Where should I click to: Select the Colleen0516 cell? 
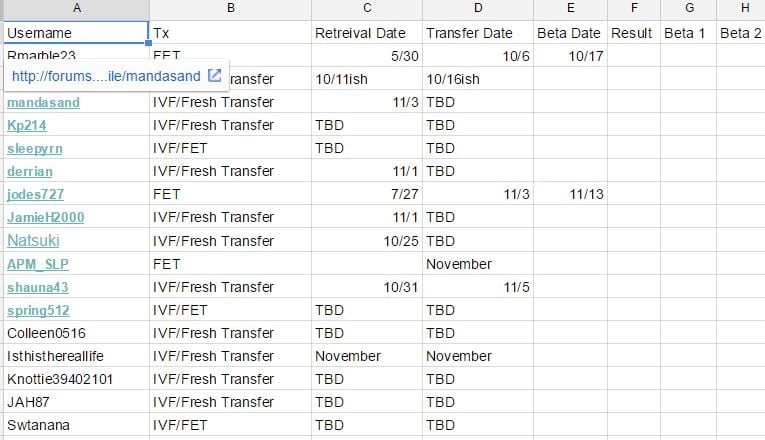click(76, 333)
